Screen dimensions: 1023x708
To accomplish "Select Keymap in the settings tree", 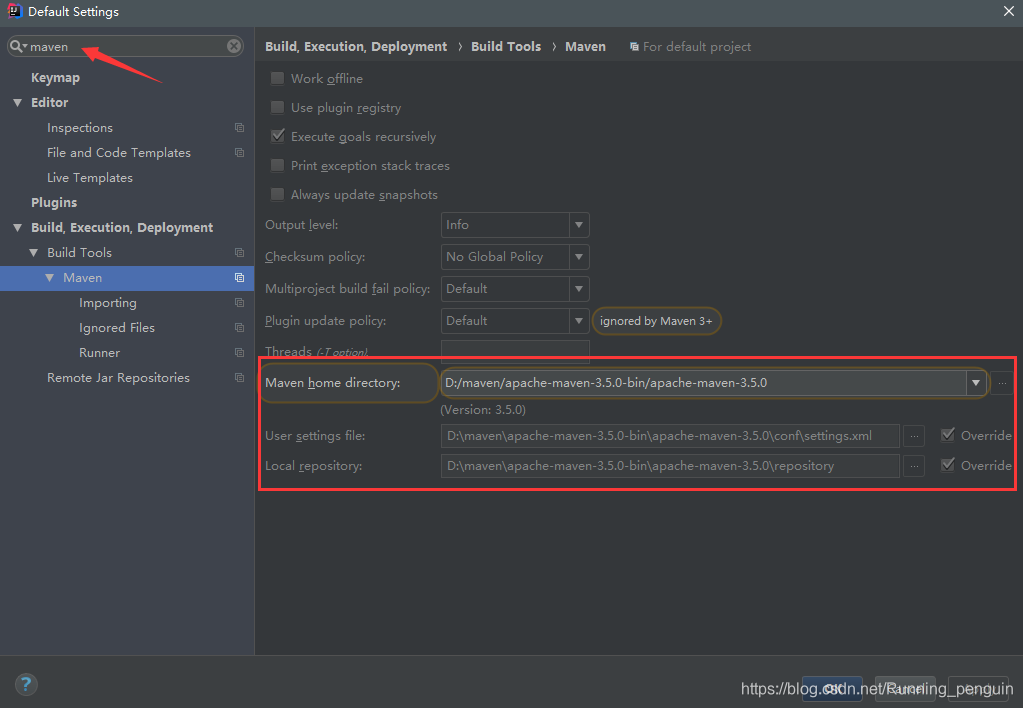I will click(55, 77).
